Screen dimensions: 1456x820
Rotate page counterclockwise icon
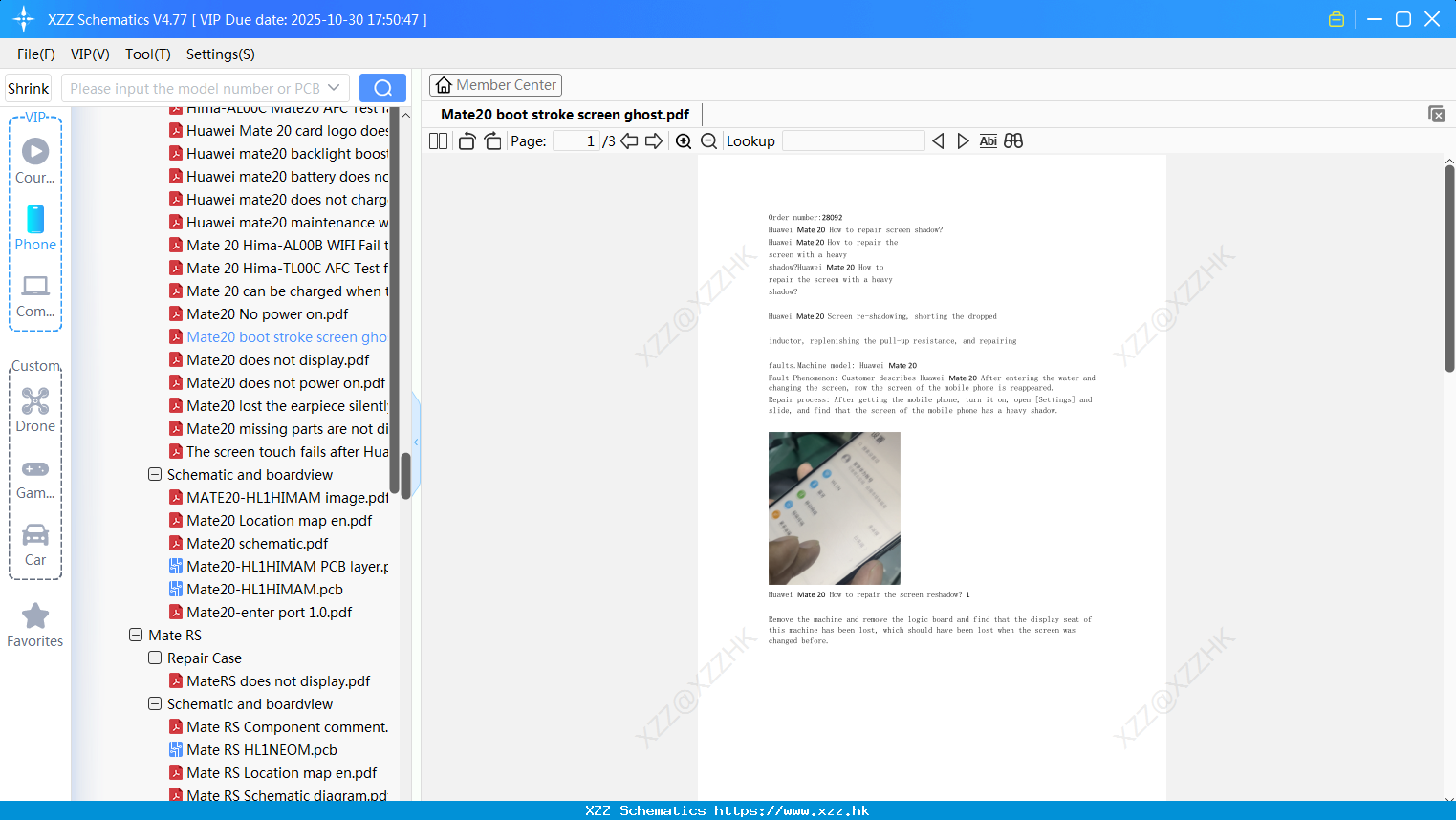tap(467, 140)
